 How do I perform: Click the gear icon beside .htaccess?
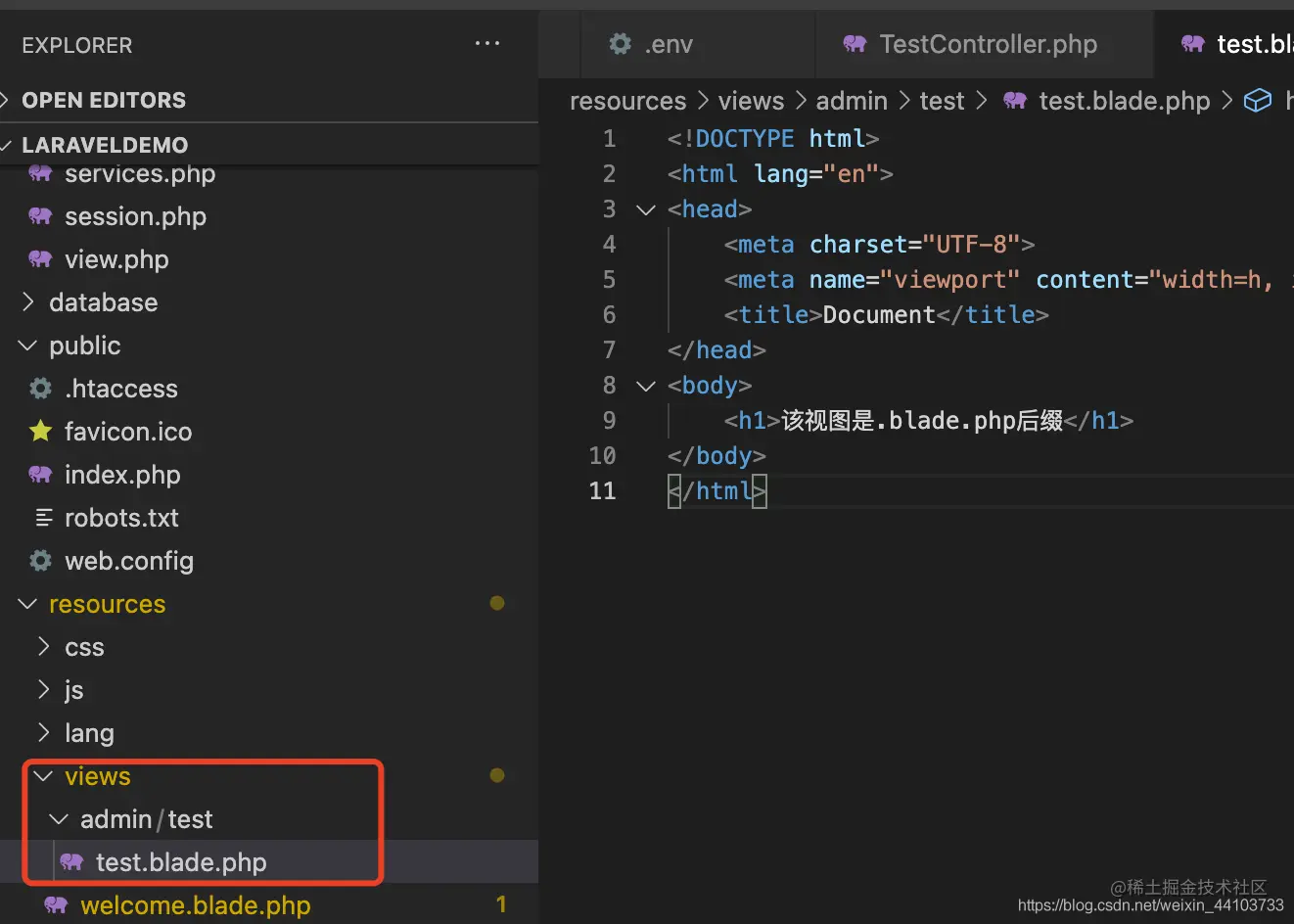pyautogui.click(x=40, y=389)
